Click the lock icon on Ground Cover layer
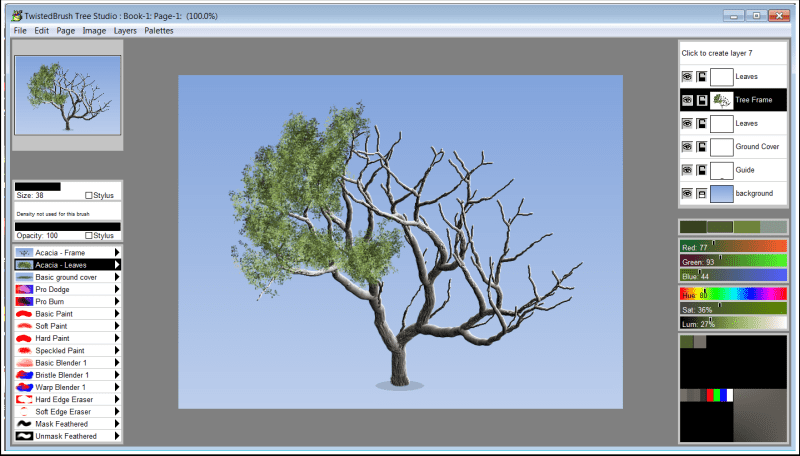The width and height of the screenshot is (800, 456). 701,146
